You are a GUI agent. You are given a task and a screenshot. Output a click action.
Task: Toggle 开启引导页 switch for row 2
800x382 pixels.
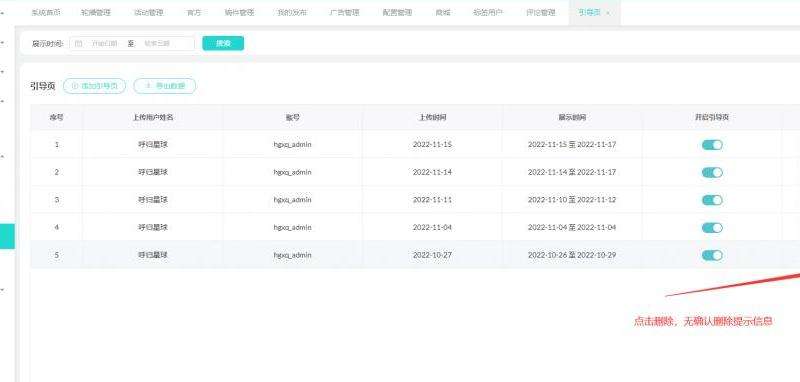click(712, 172)
